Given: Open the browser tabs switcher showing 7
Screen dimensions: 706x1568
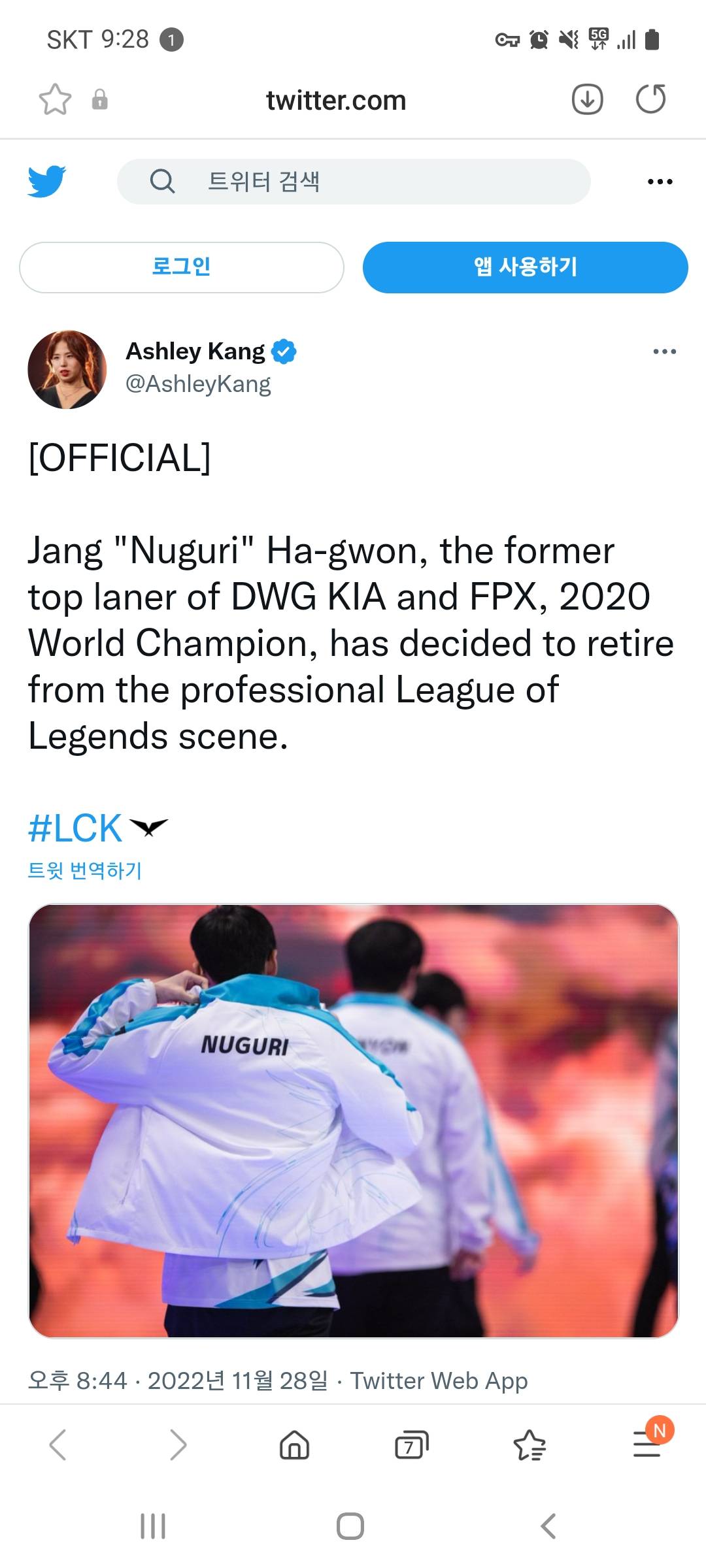Looking at the screenshot, I should pyautogui.click(x=412, y=1445).
